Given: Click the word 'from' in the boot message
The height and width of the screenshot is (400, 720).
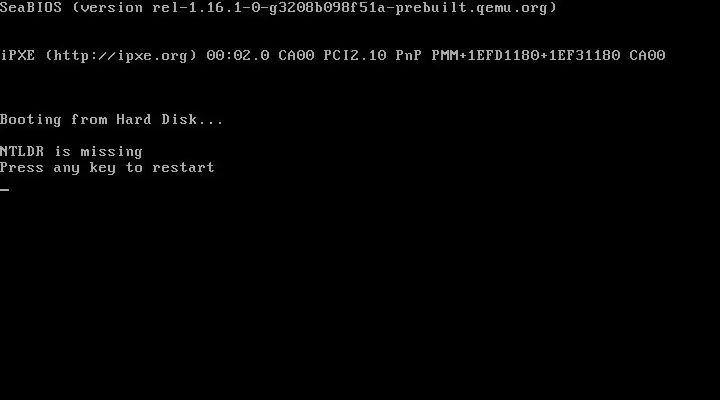Looking at the screenshot, I should [x=89, y=119].
